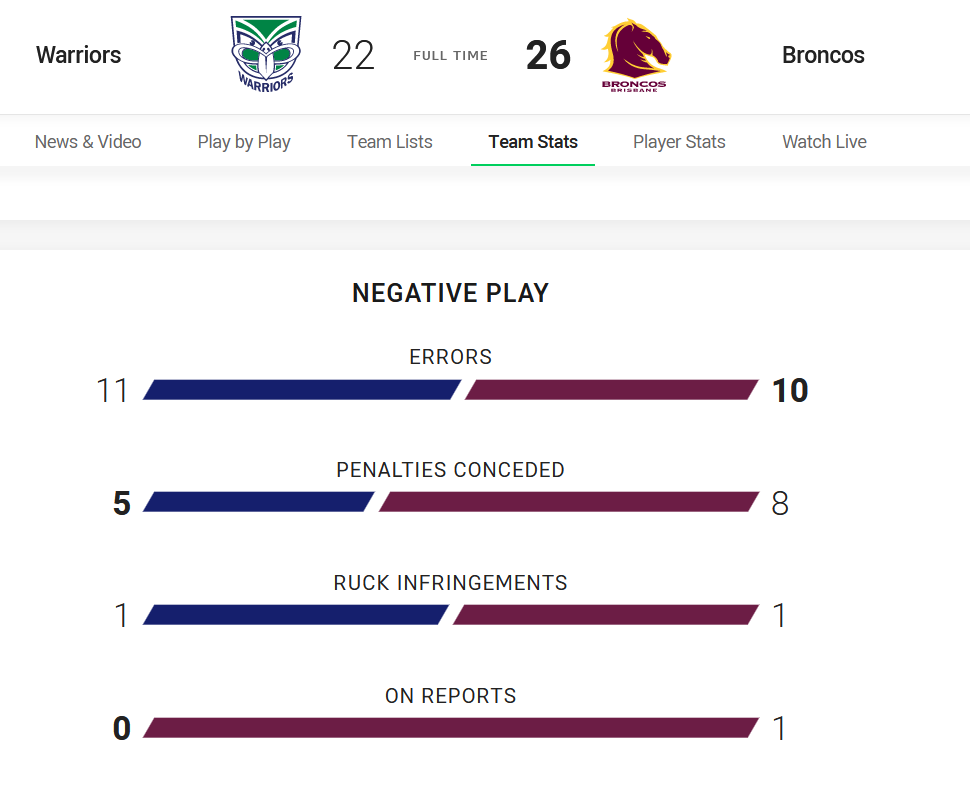Viewport: 970px width, 788px height.
Task: Click the Warriors Penalties Conceded bar
Action: pos(259,502)
